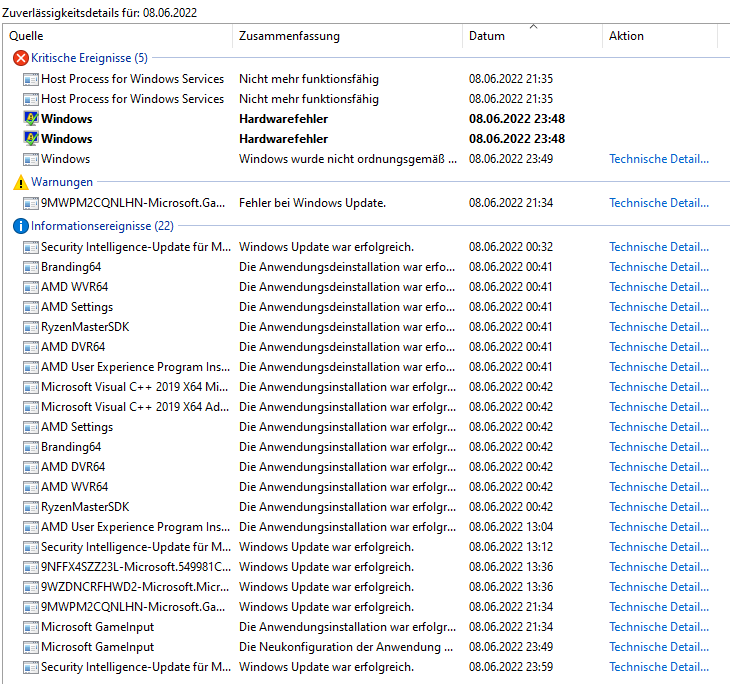Screen dimensions: 730x684
Task: Click icon next to AMD WVR64 at 00:42
Action: click(x=31, y=488)
